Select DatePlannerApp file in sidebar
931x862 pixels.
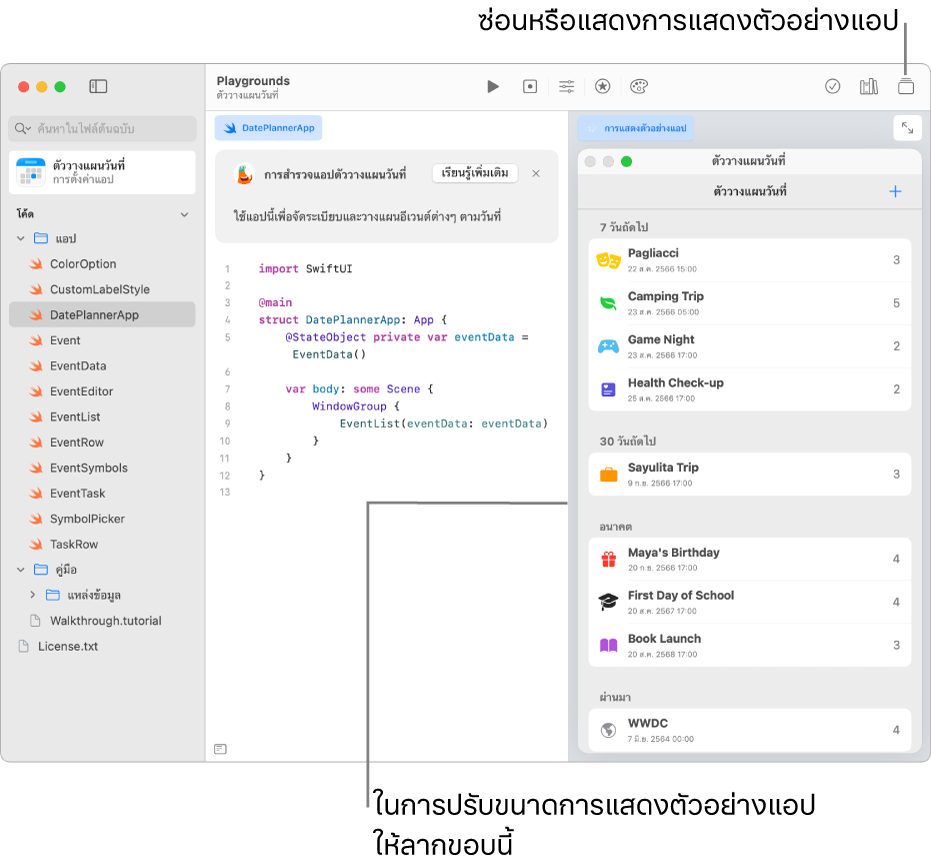click(102, 315)
